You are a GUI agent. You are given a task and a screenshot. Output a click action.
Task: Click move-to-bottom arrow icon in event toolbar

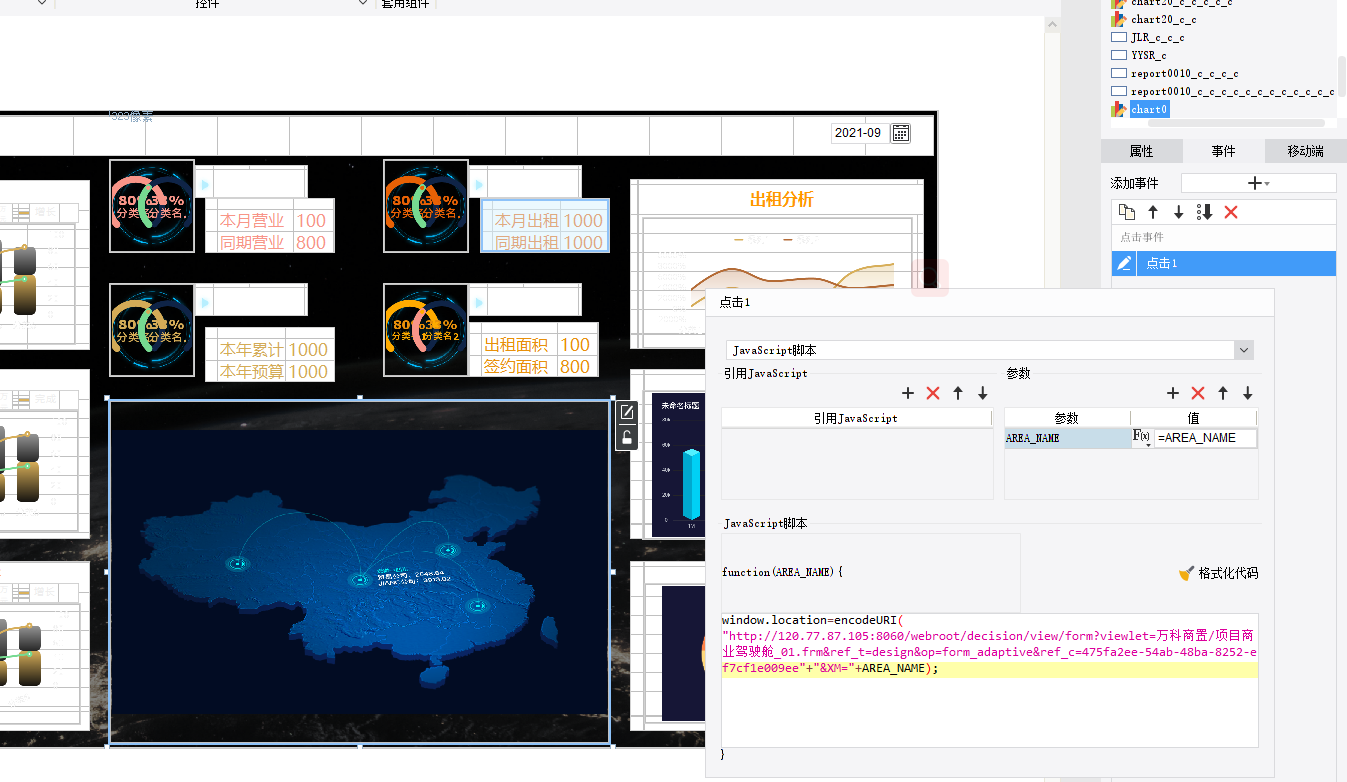pos(1205,212)
